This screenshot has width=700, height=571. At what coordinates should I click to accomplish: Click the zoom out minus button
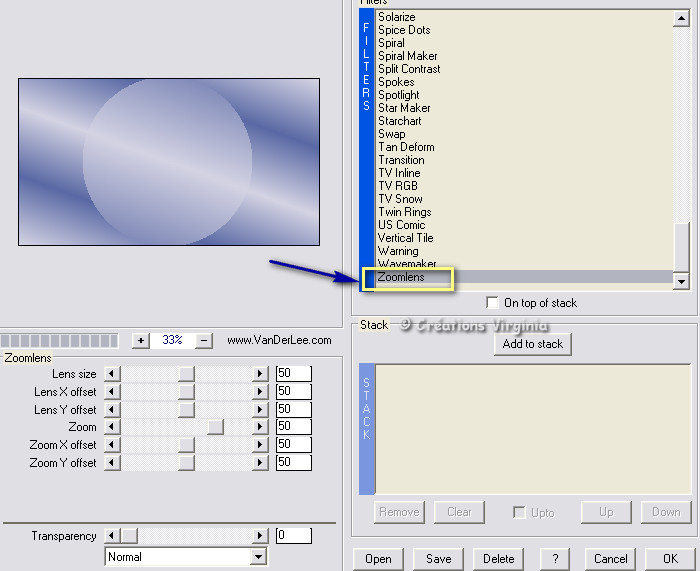(x=204, y=340)
